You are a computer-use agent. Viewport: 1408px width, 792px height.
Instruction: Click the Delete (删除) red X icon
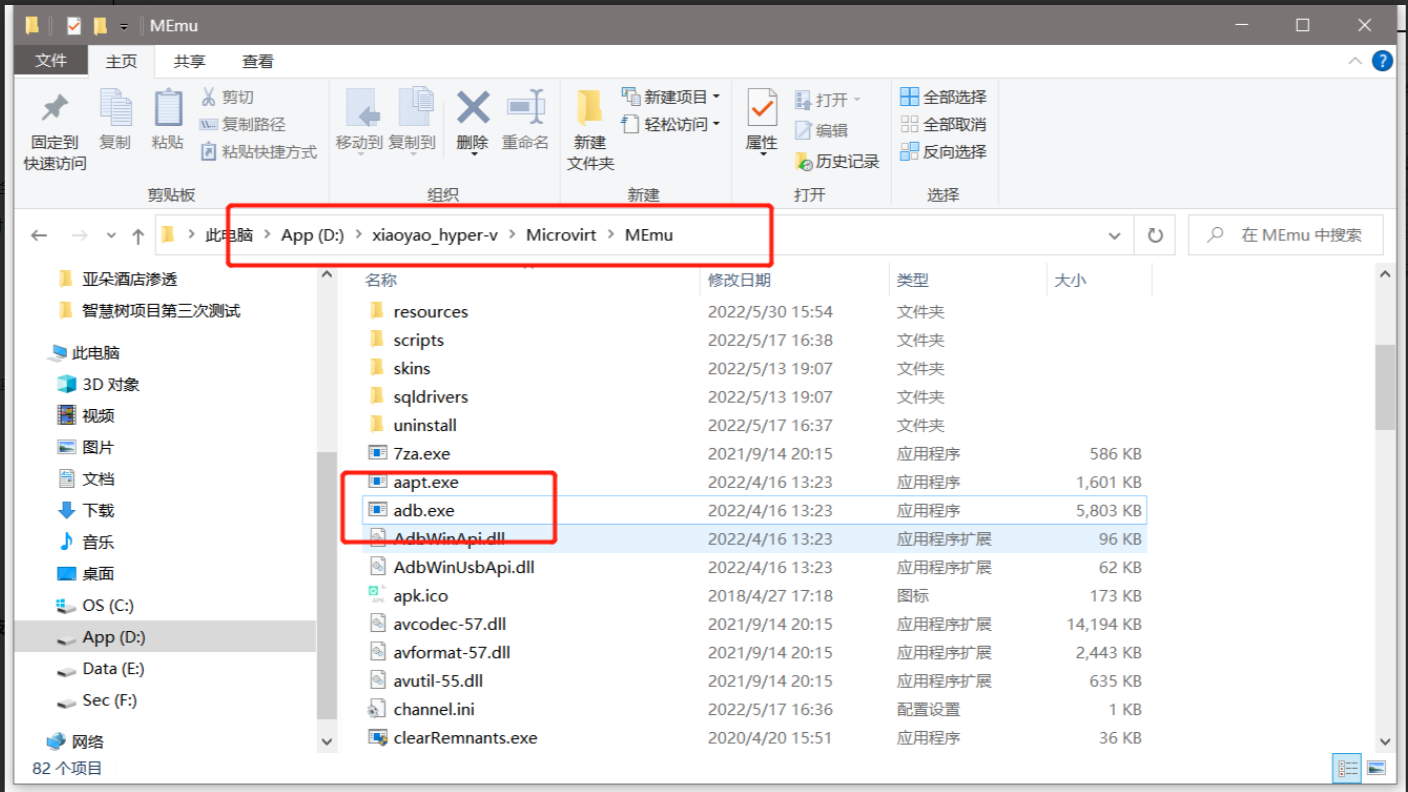tap(473, 107)
